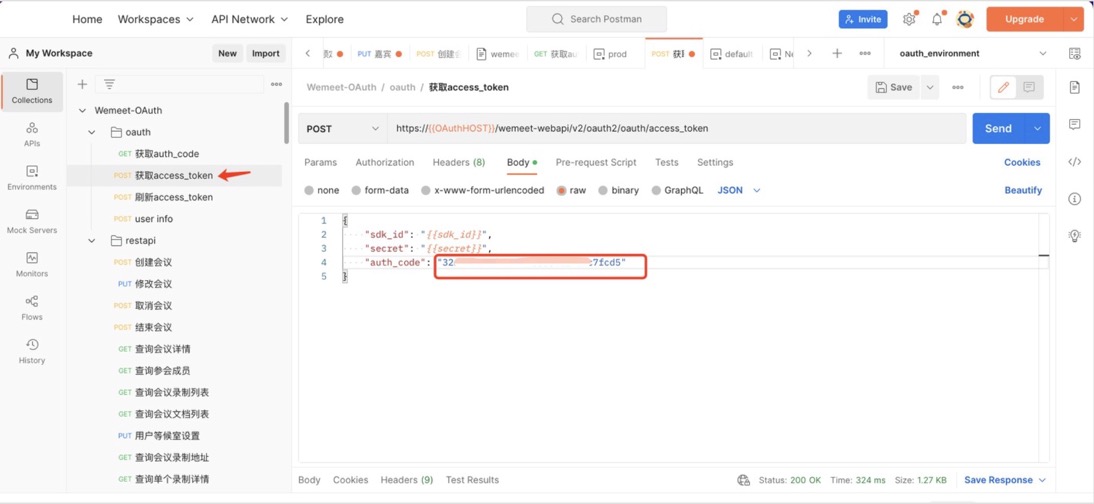Viewport: 1094px width, 504px height.
Task: Open the APIs sidebar panel
Action: point(32,135)
